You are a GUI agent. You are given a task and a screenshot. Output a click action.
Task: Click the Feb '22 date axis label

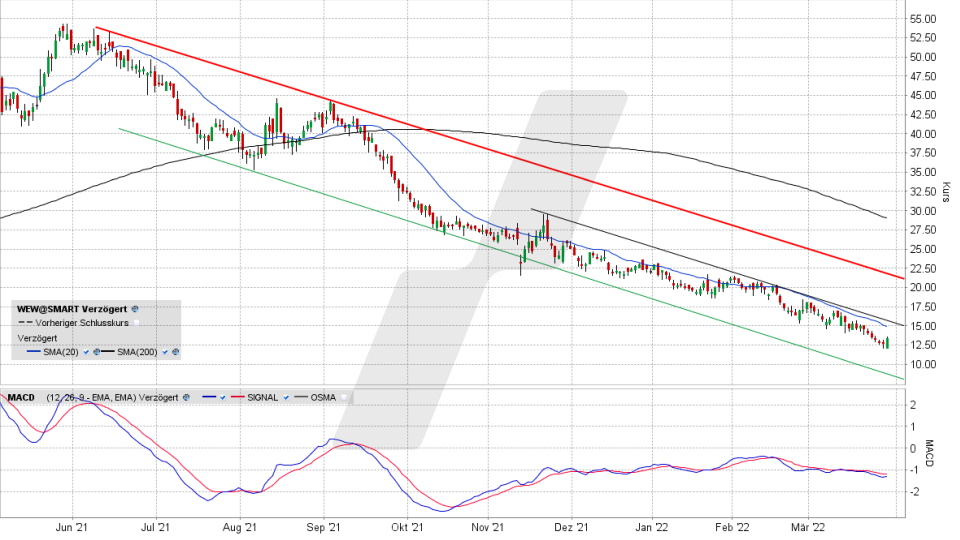[x=732, y=527]
